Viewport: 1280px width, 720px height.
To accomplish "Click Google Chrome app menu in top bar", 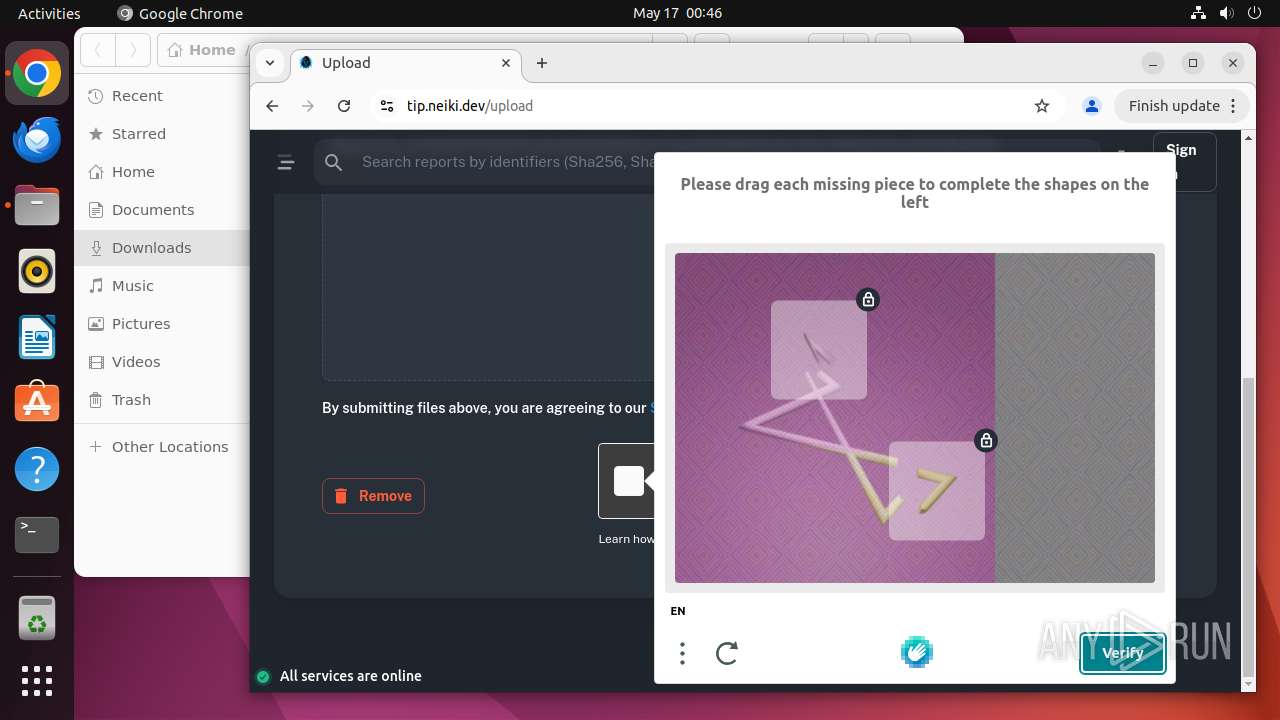I will (x=180, y=13).
